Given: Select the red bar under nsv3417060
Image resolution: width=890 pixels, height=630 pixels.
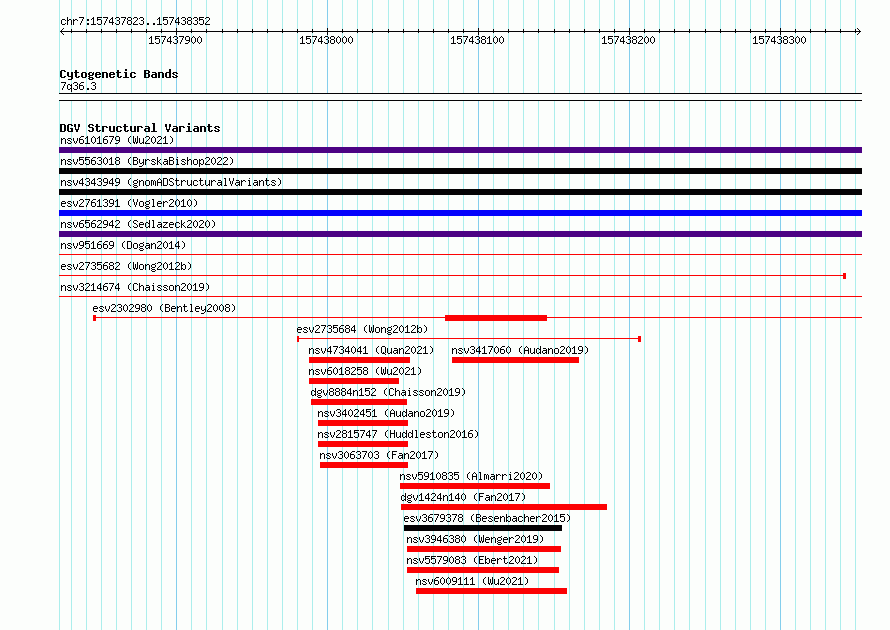Looking at the screenshot, I should tap(515, 360).
